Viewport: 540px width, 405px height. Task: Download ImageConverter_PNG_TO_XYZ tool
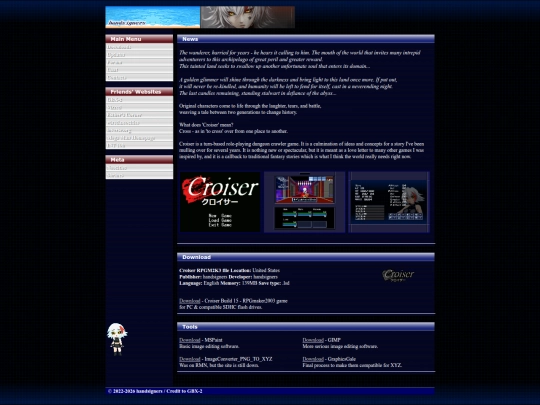189,359
